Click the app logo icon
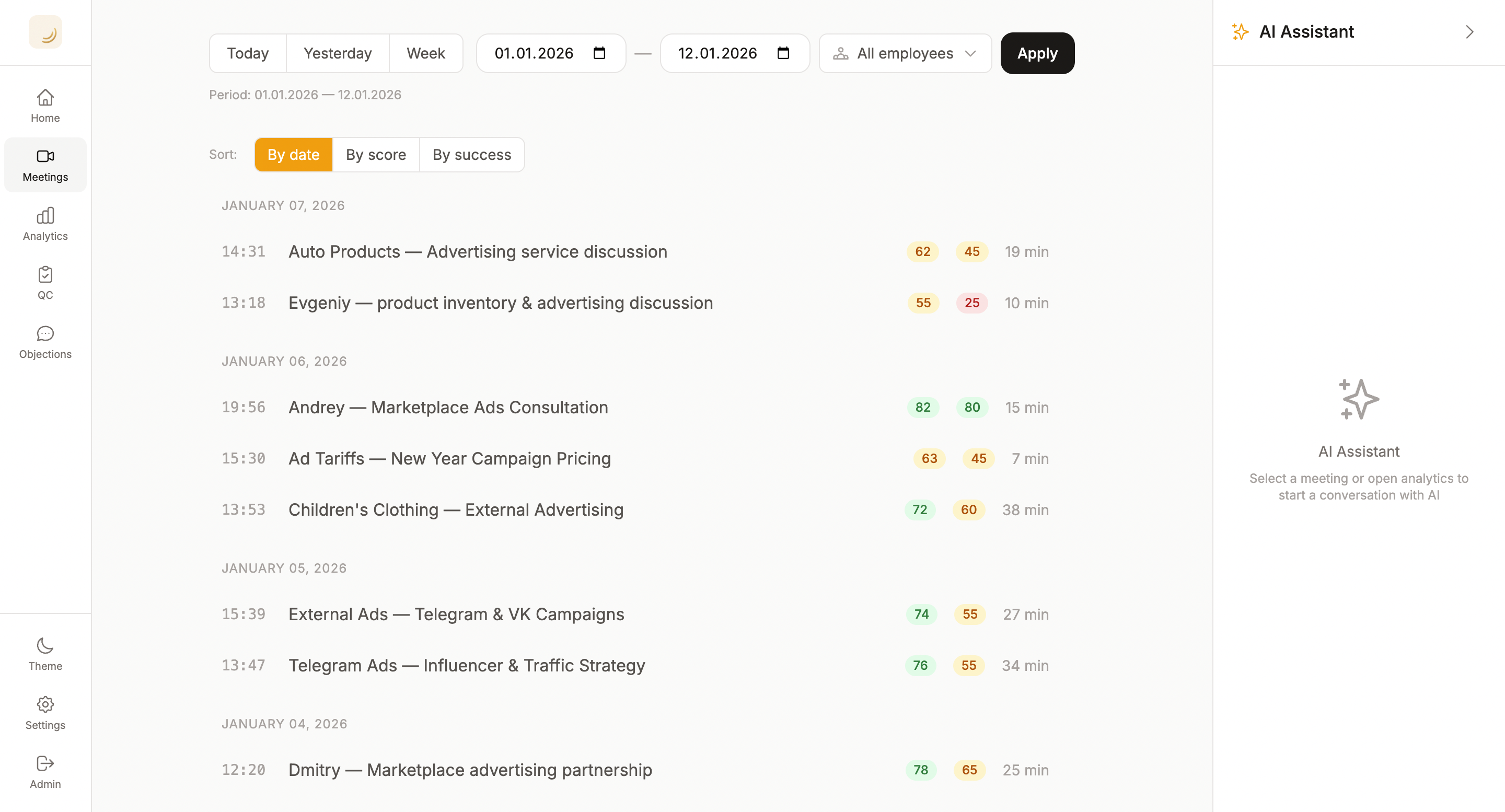 pyautogui.click(x=45, y=32)
